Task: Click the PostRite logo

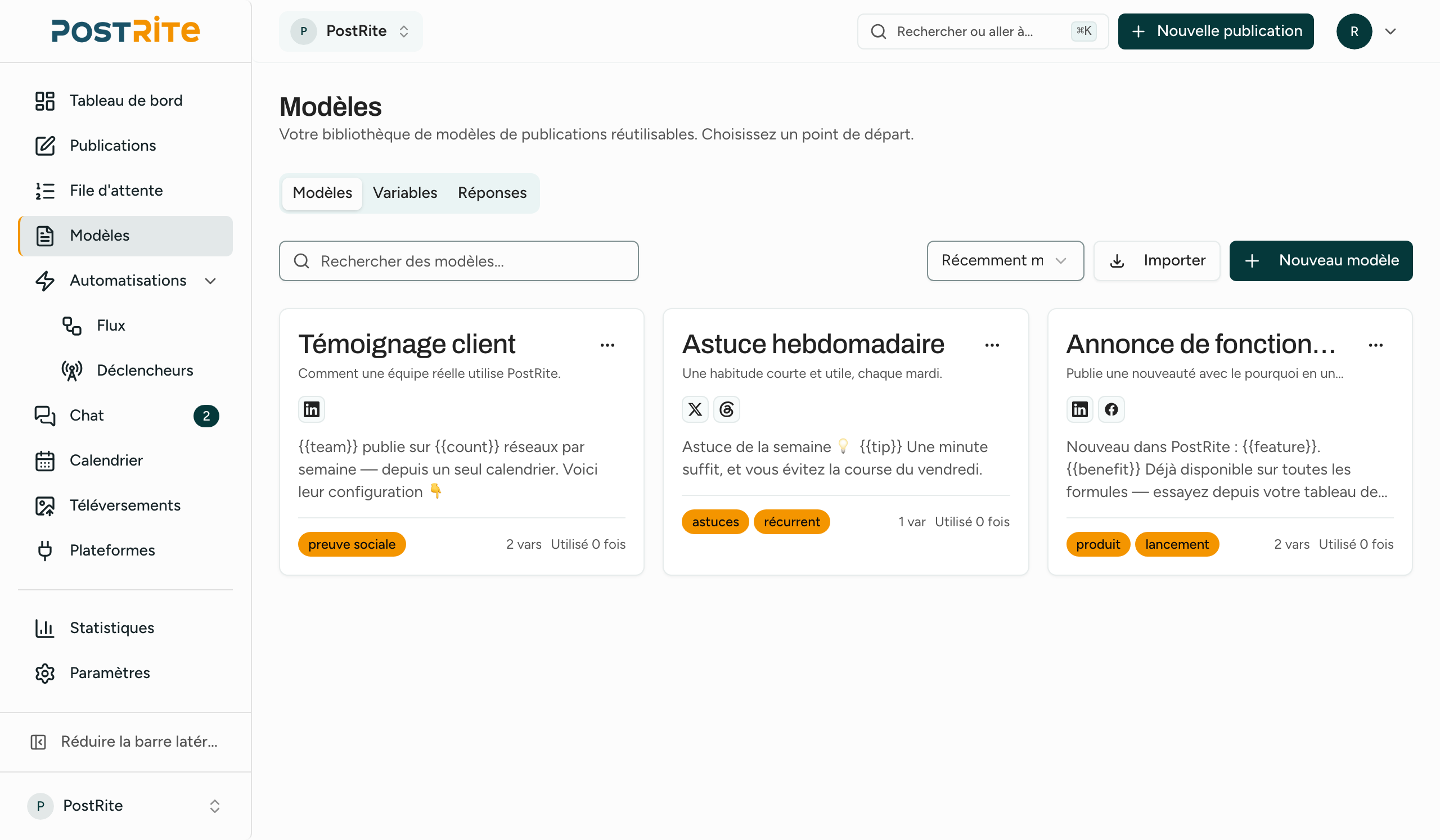Action: (125, 30)
